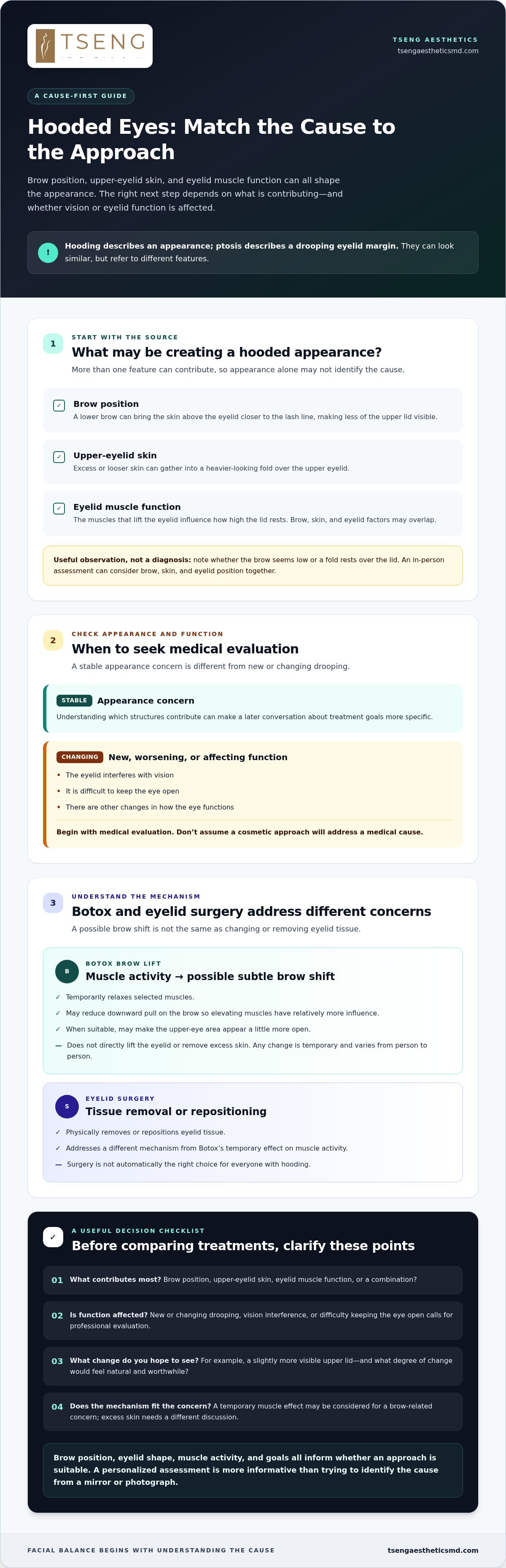Select the number 1 step badge
This screenshot has height=1568, width=506.
pyautogui.click(x=53, y=344)
